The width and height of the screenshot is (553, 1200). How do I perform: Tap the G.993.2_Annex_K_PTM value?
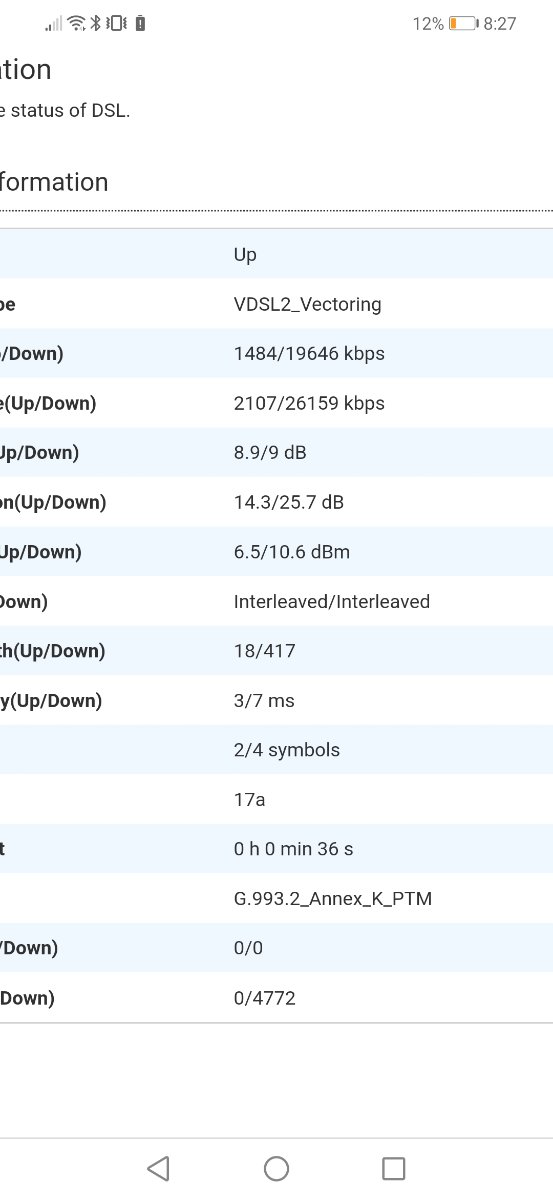coord(333,898)
